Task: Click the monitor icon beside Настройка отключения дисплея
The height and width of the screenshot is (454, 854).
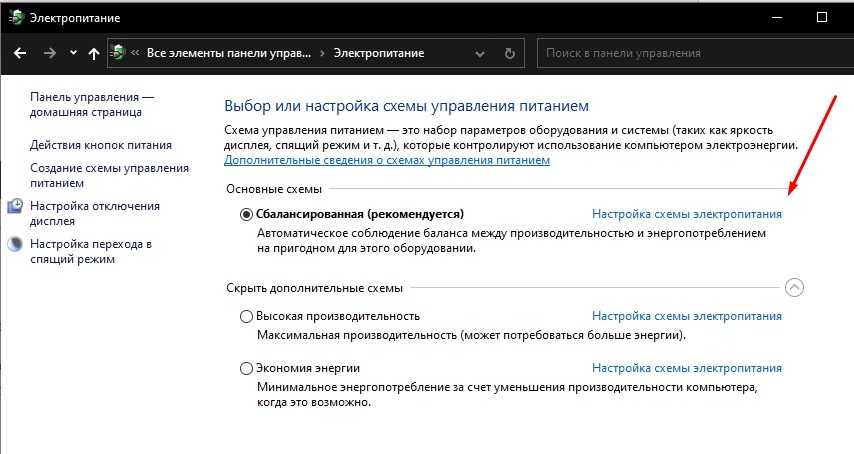Action: [x=15, y=206]
